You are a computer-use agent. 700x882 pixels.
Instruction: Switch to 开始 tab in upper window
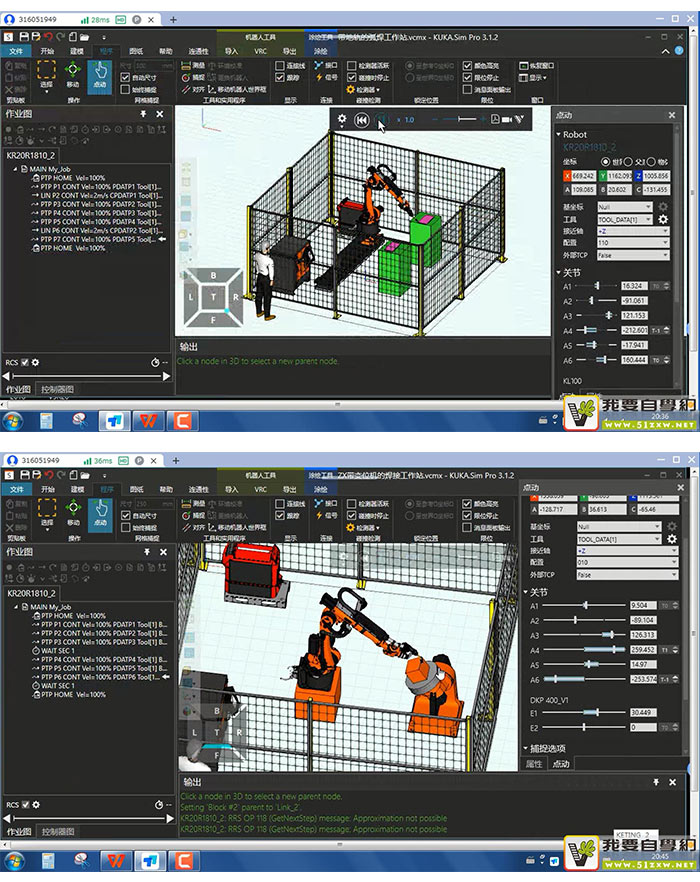point(47,51)
